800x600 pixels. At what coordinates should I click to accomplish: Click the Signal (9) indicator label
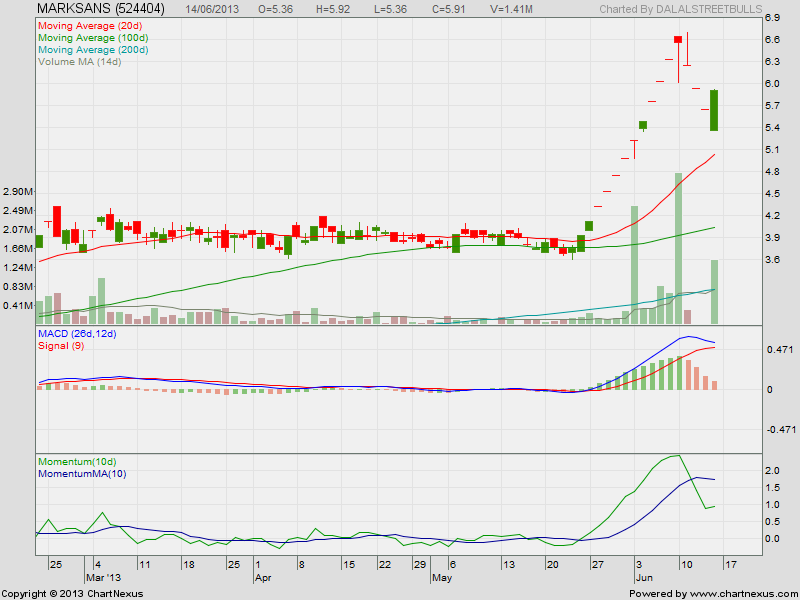click(61, 345)
